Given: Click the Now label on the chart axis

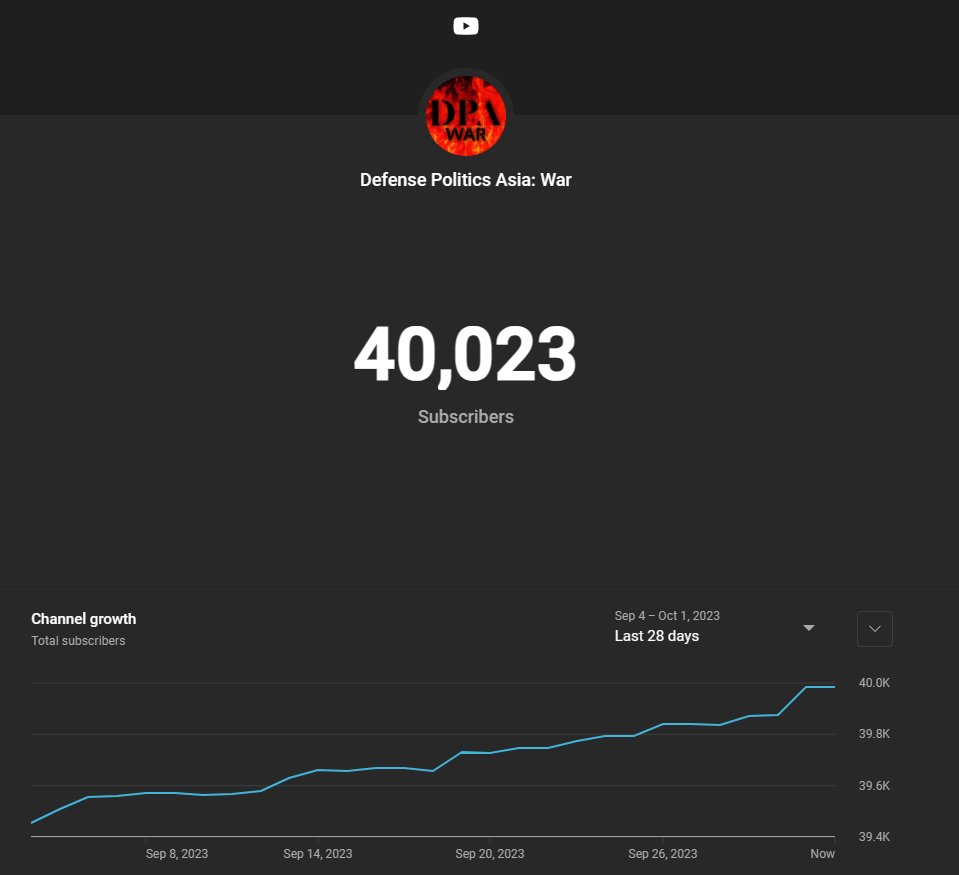Looking at the screenshot, I should pos(823,854).
